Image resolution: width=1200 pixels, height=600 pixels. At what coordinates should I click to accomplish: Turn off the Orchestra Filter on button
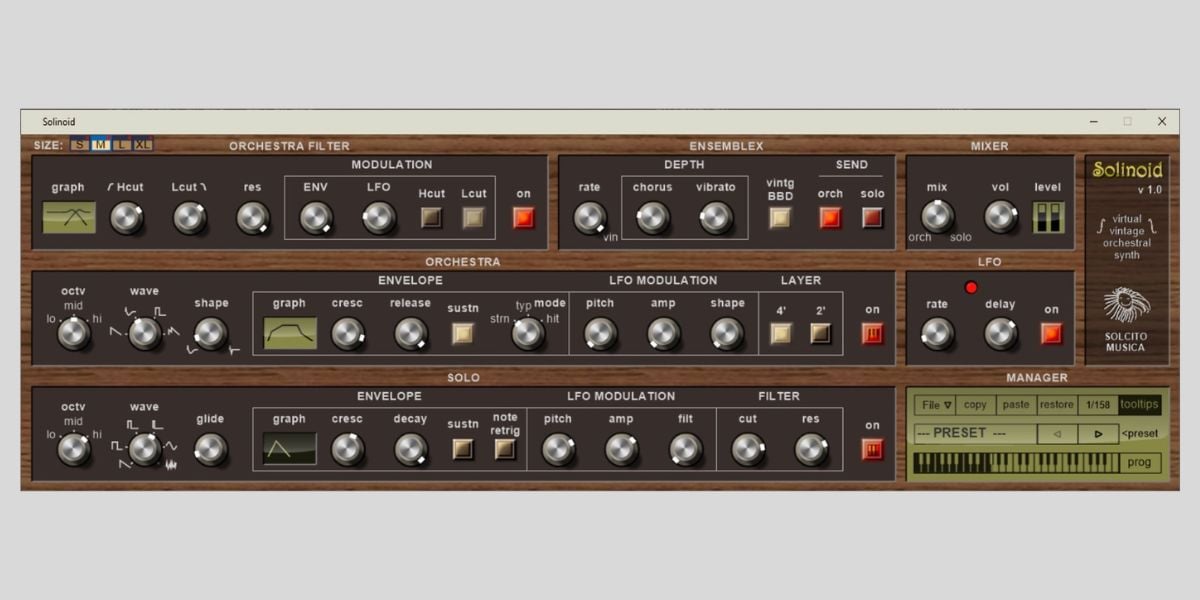pos(524,217)
